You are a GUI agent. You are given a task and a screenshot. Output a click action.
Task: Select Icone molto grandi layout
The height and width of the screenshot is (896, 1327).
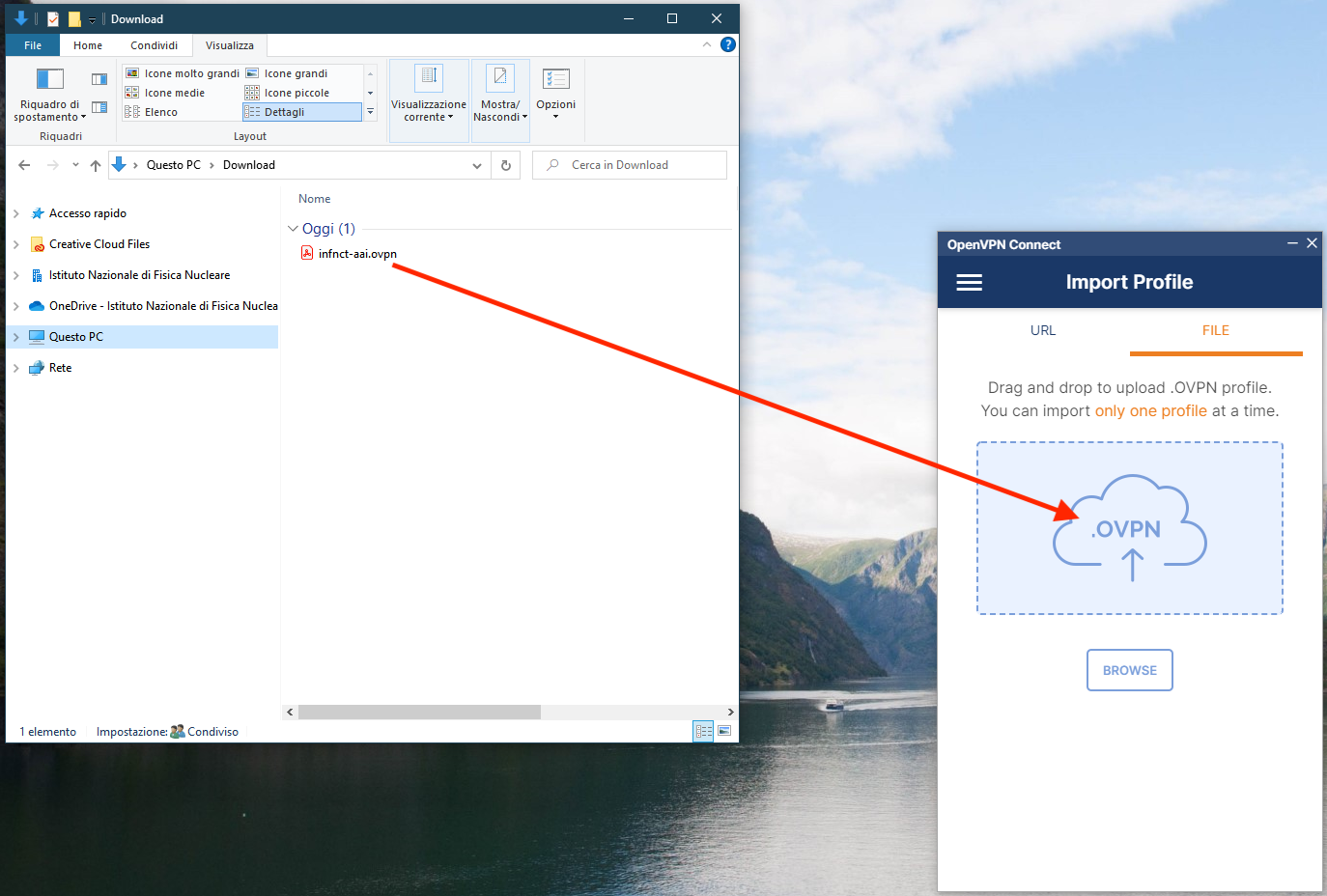coord(183,73)
